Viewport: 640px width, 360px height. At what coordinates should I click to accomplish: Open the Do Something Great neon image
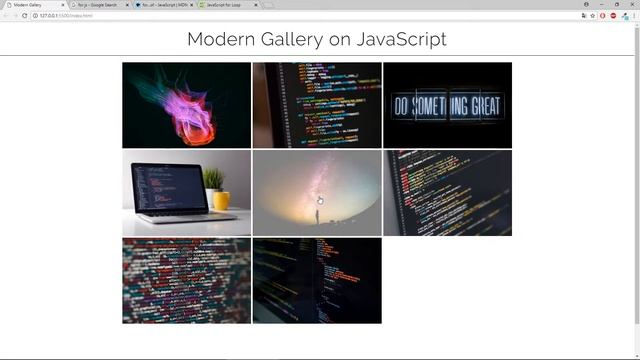(x=447, y=105)
